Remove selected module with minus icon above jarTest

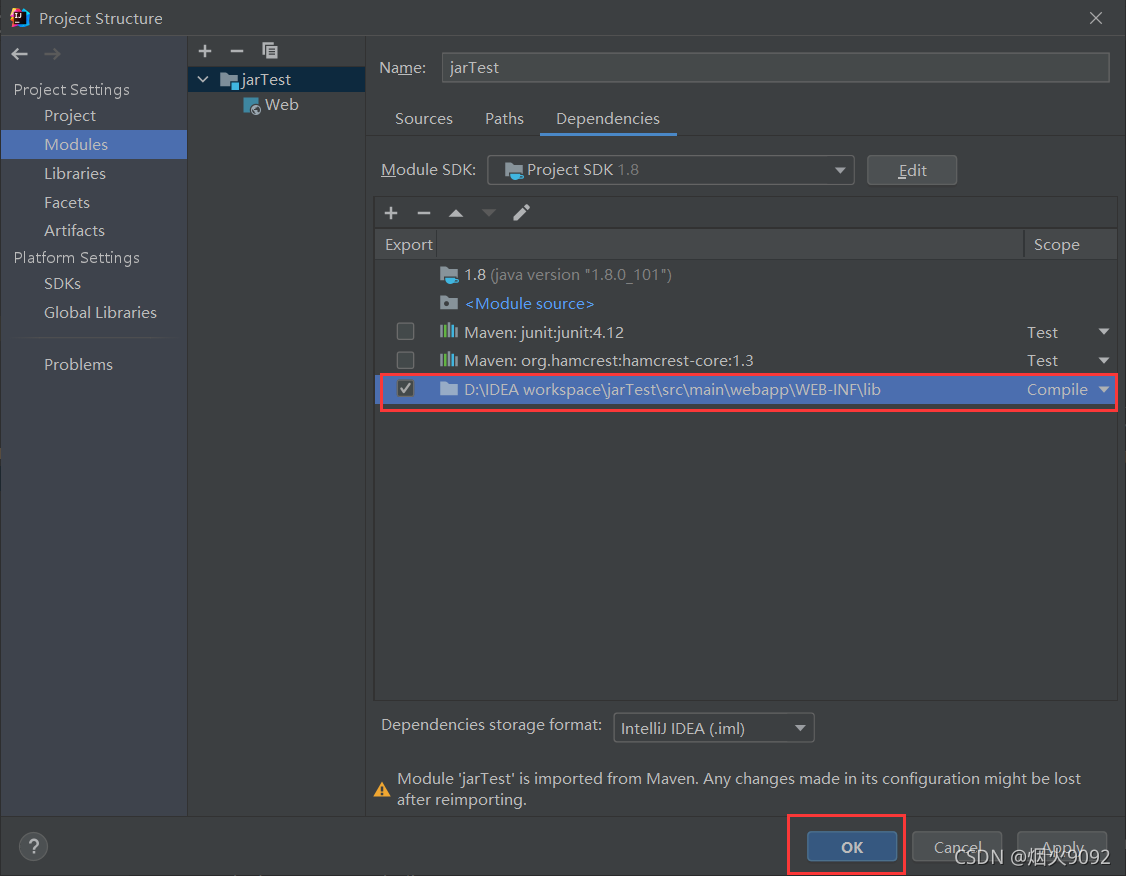tap(237, 51)
